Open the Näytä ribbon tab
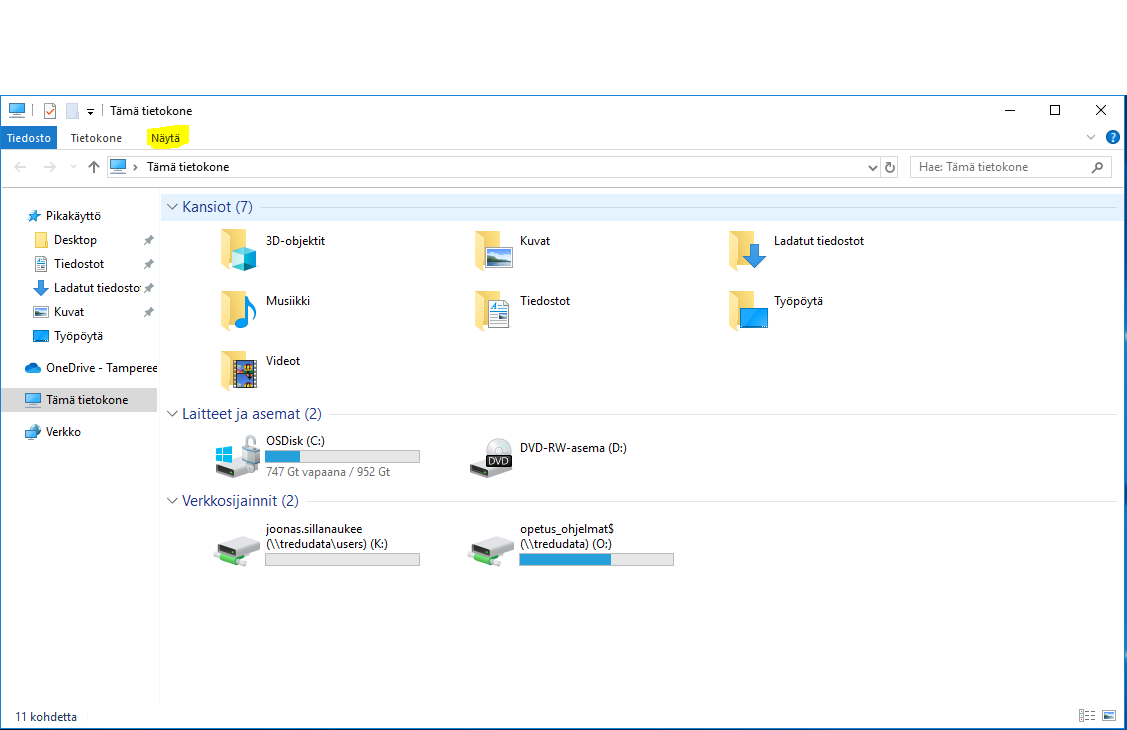The image size is (1127, 730). pyautogui.click(x=166, y=138)
